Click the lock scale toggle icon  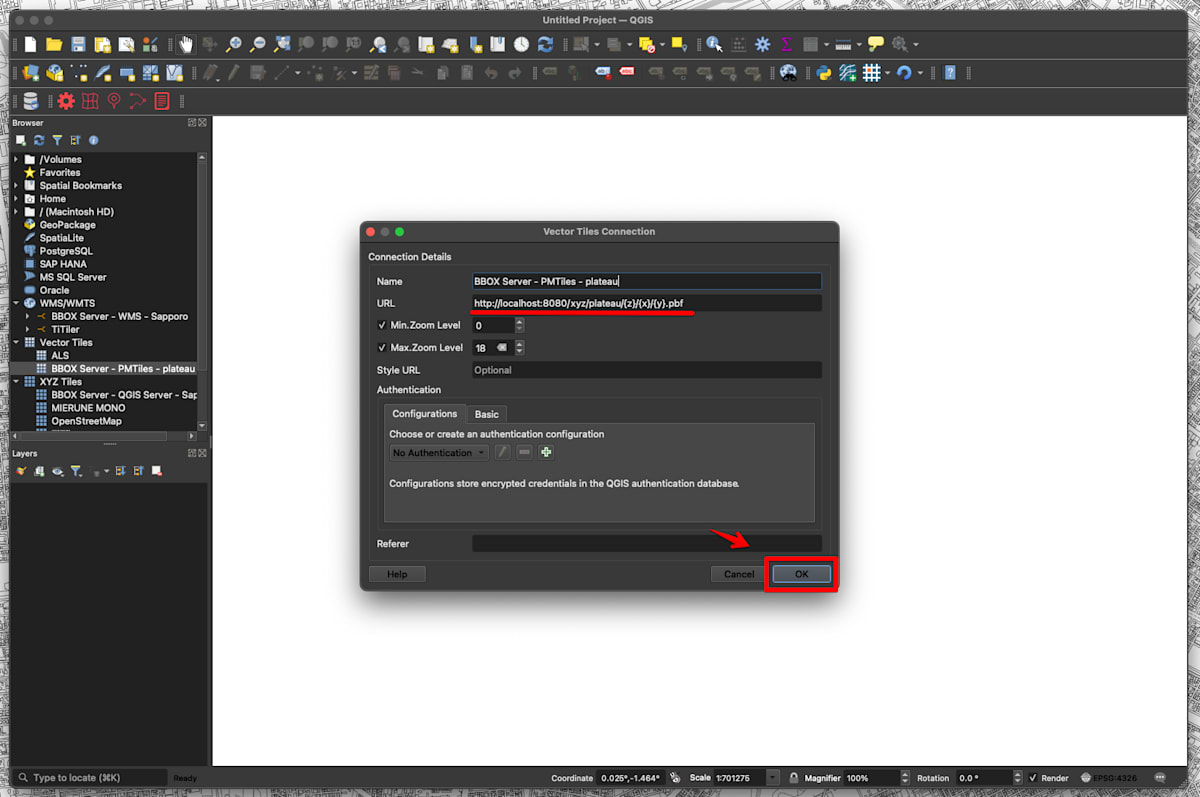coord(793,778)
